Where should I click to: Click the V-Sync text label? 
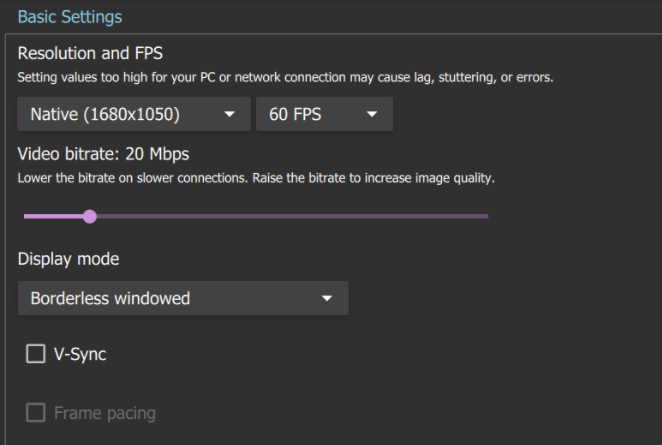(x=80, y=354)
